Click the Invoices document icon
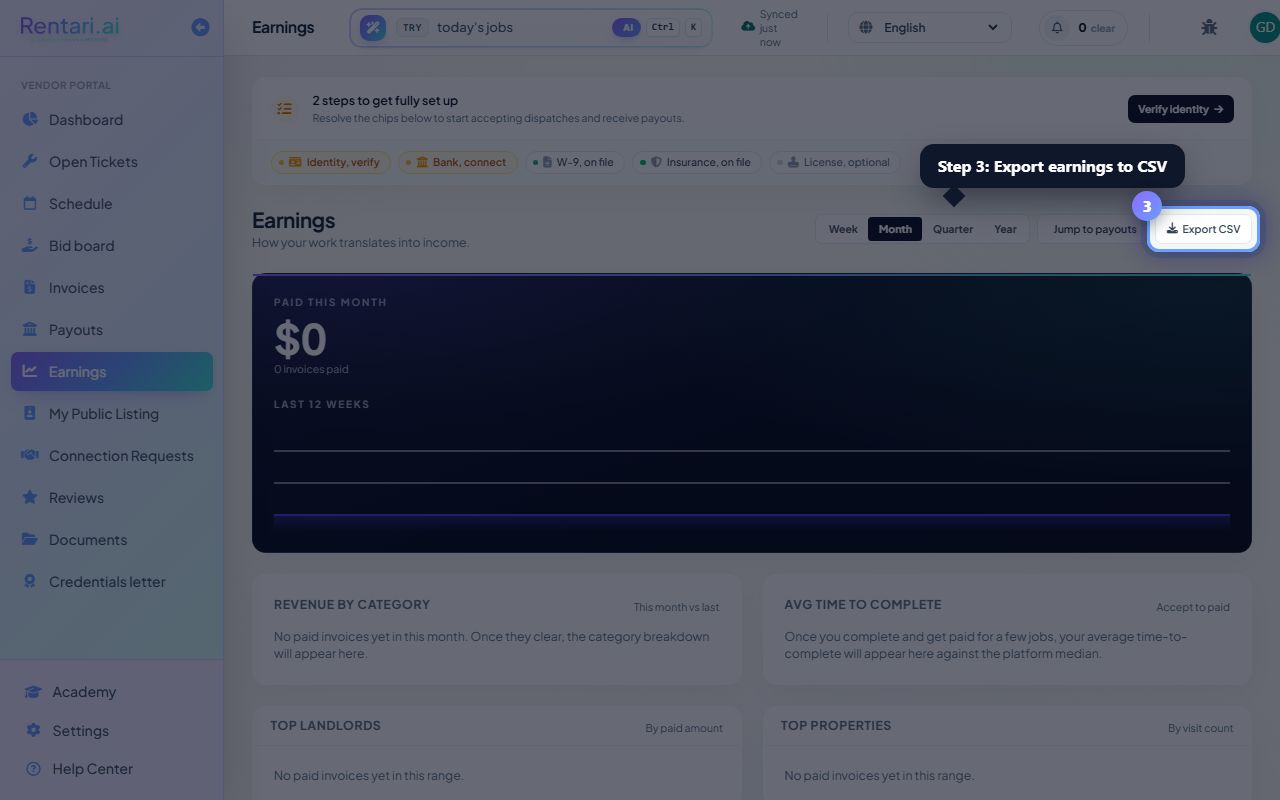Screen dimensions: 1280x800 click(x=30, y=288)
